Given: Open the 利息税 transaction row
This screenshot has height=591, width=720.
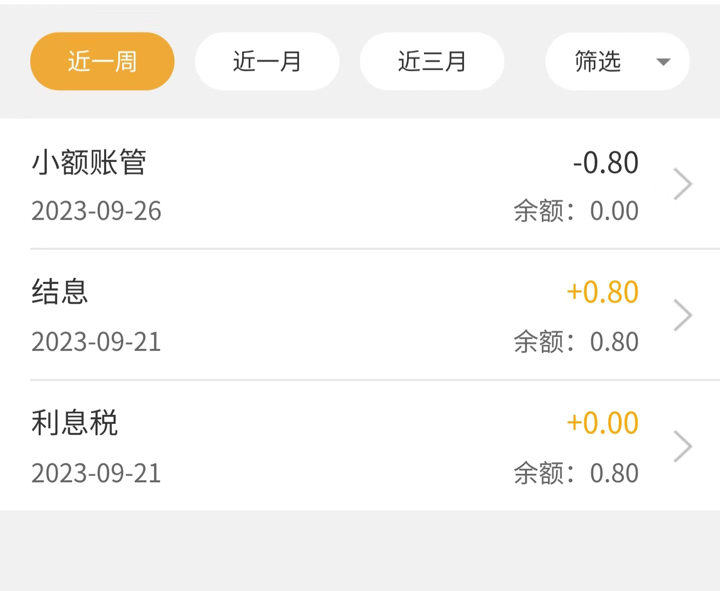Looking at the screenshot, I should pos(360,445).
